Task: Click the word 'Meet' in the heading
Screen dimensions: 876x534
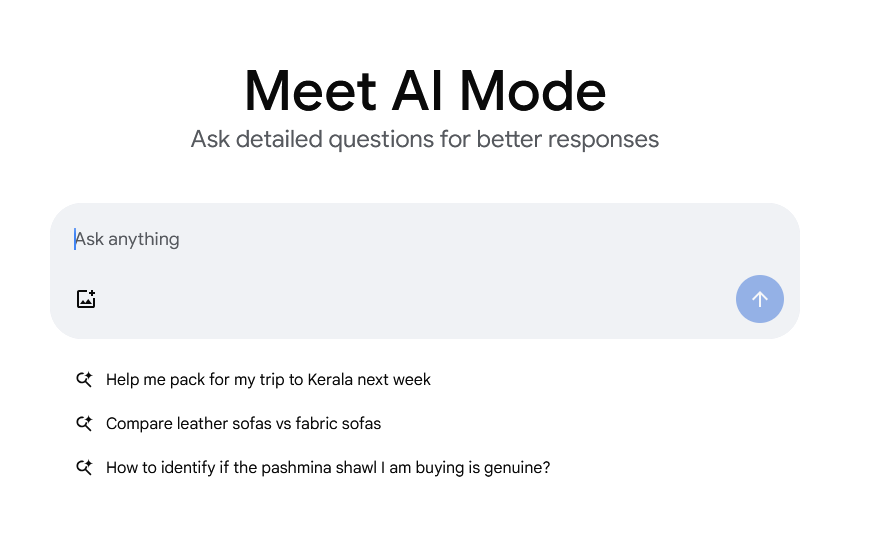Action: pos(307,90)
